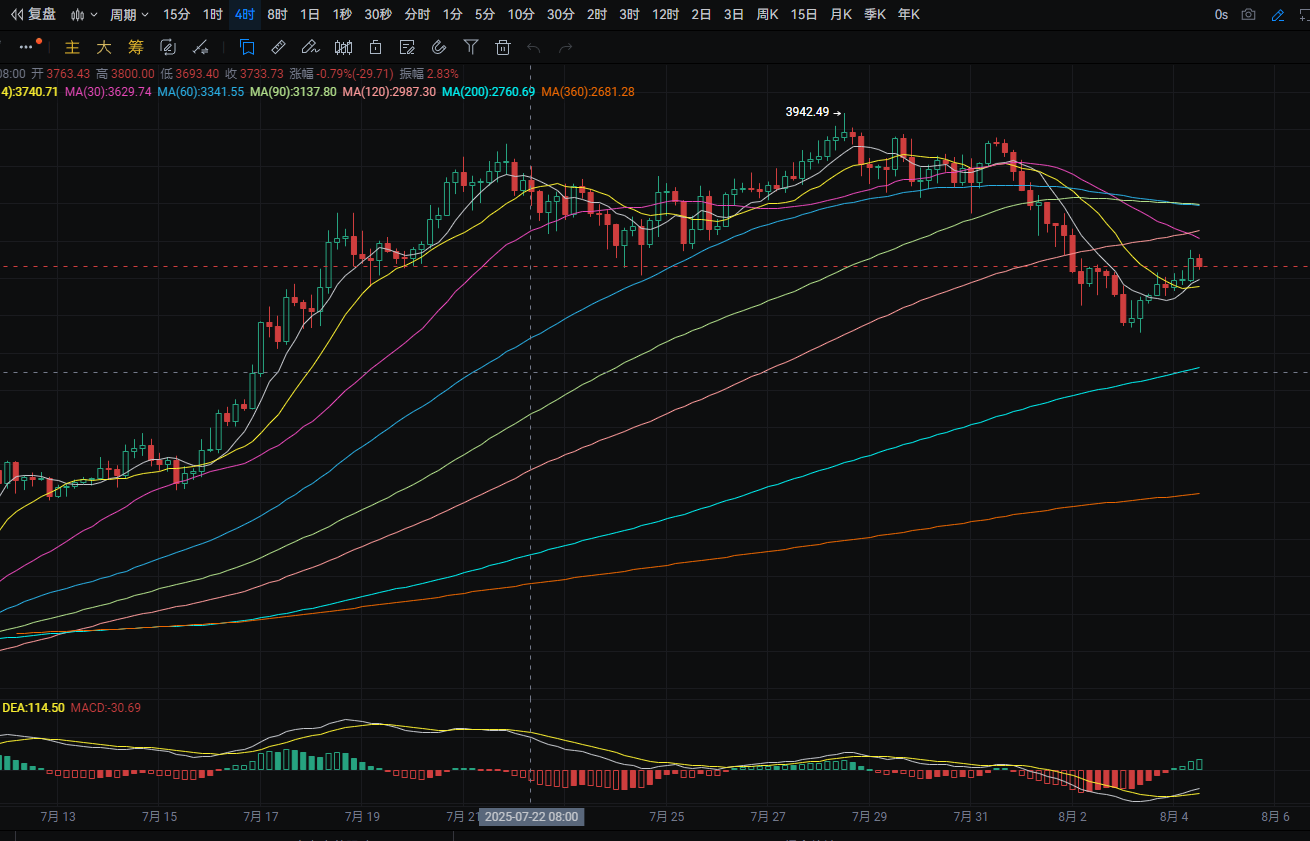Click the blue pencil drawing icon

1277,15
